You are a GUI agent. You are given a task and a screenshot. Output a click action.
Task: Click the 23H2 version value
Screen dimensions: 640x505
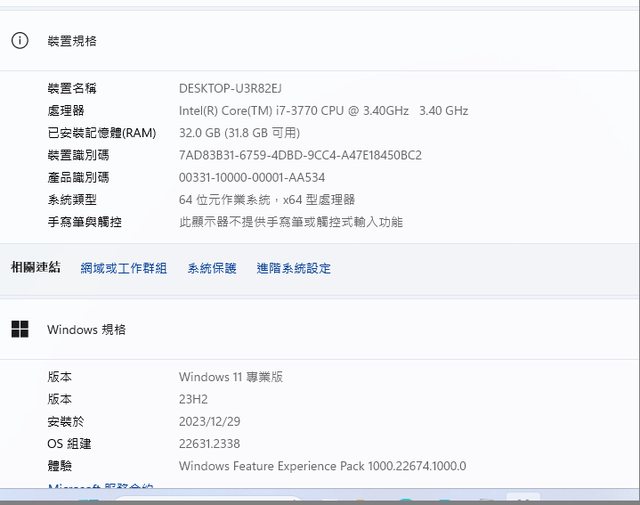point(193,399)
